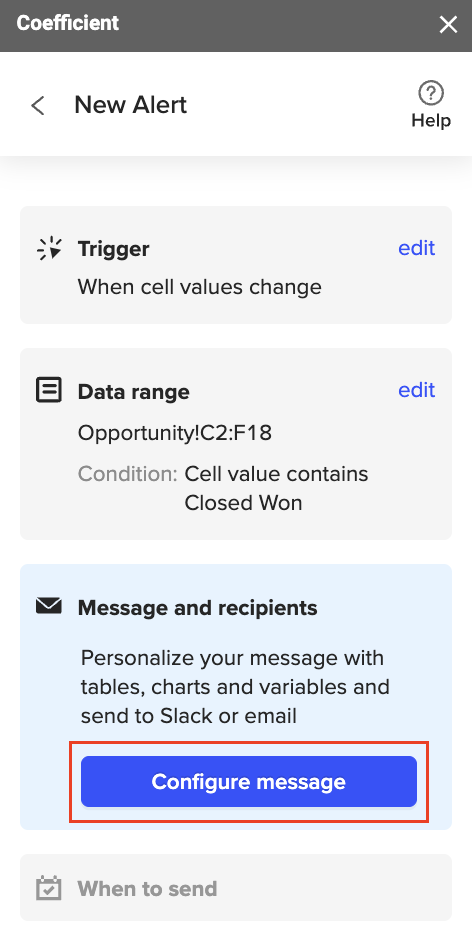The height and width of the screenshot is (942, 472).
Task: Click the envelope icon for Message and recipients
Action: 49,606
